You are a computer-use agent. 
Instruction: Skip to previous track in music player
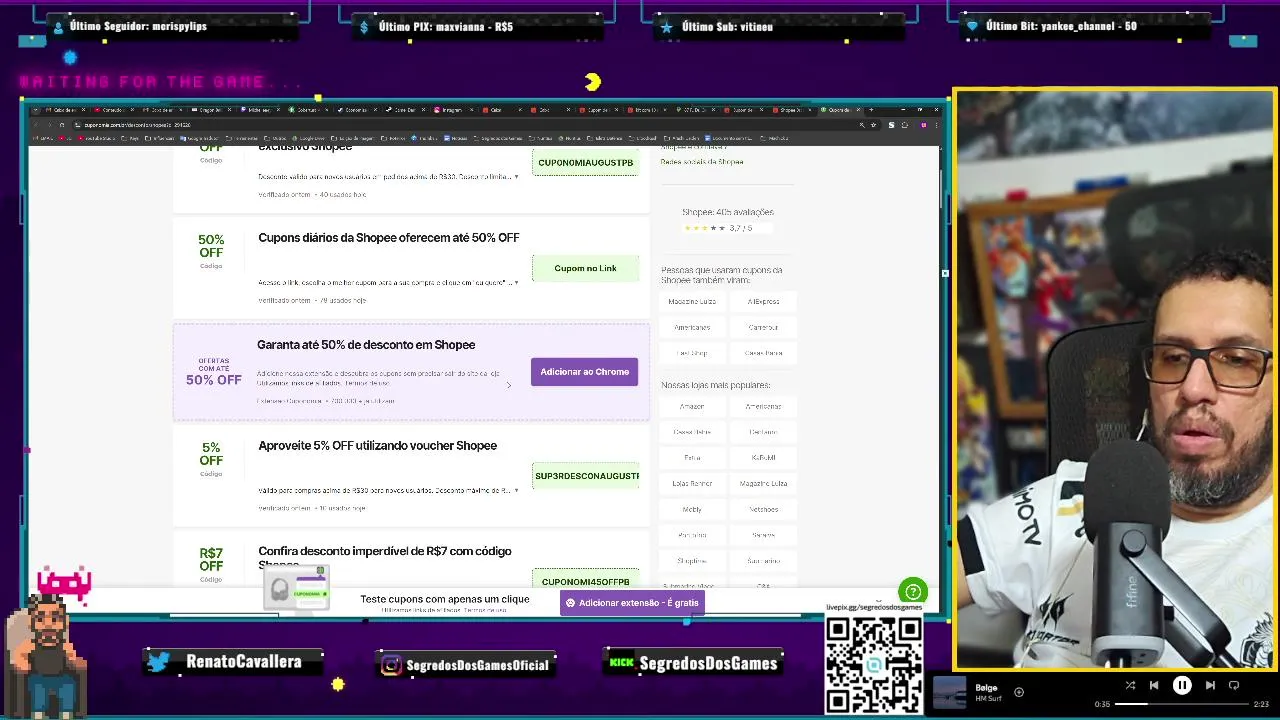tap(1154, 685)
